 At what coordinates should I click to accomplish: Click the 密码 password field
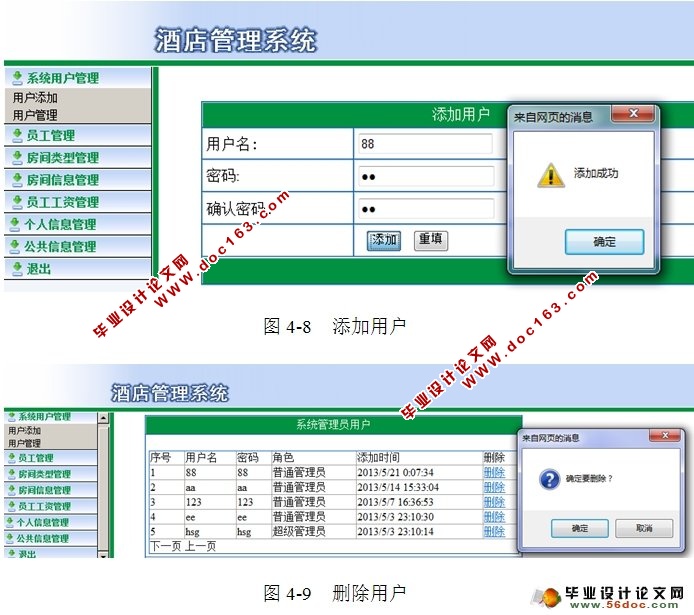[426, 176]
